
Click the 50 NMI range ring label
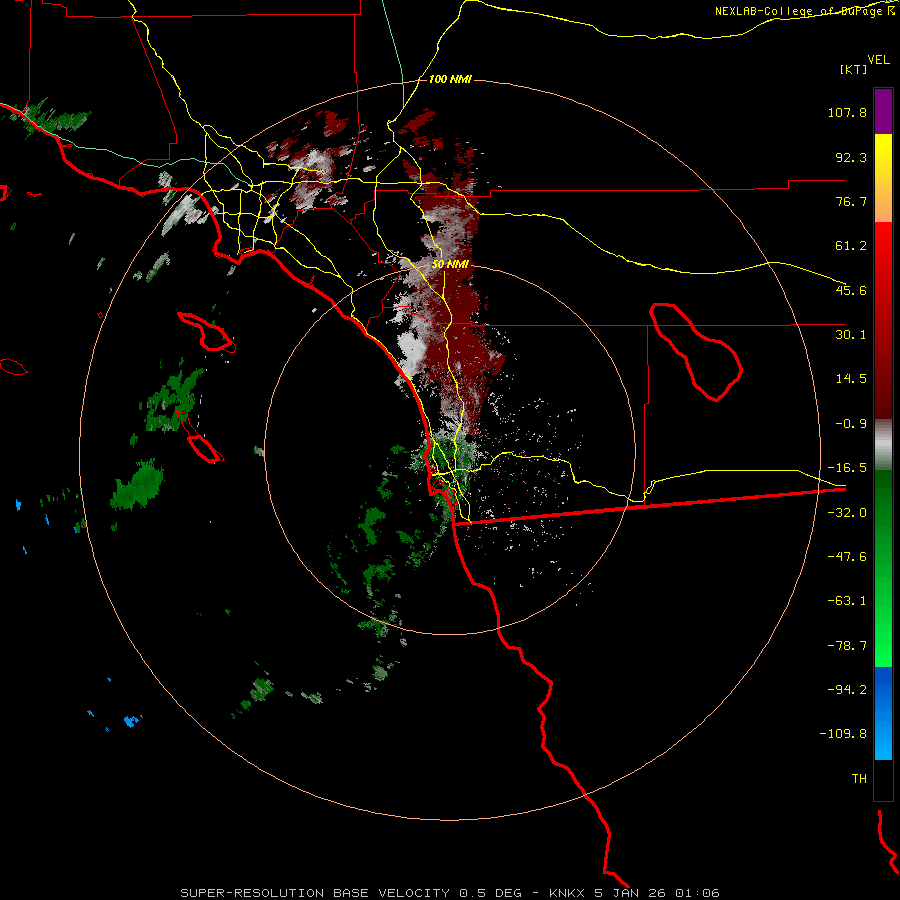tap(450, 264)
